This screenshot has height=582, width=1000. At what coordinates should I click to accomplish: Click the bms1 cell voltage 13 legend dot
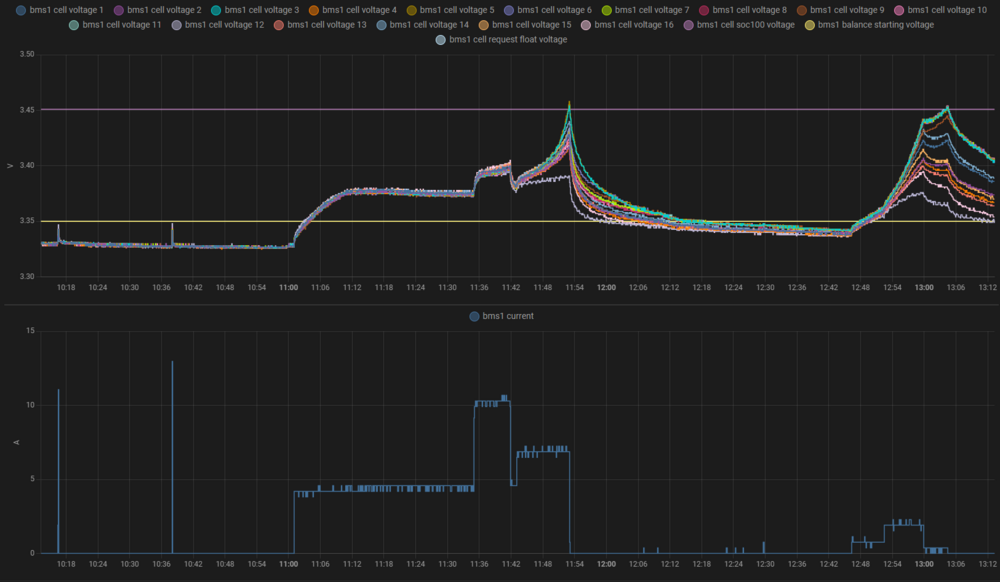coord(279,24)
